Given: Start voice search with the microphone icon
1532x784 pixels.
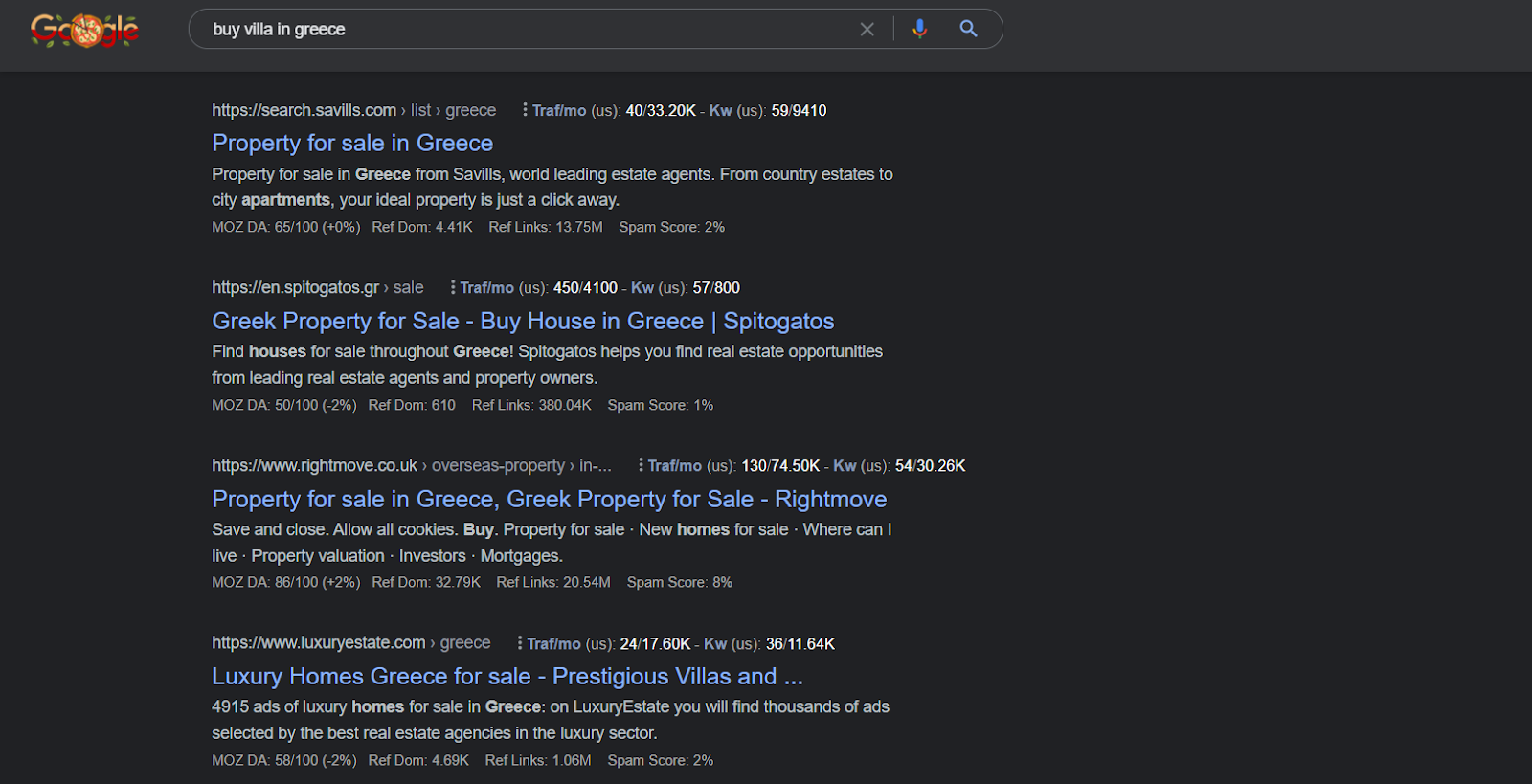Looking at the screenshot, I should point(920,29).
